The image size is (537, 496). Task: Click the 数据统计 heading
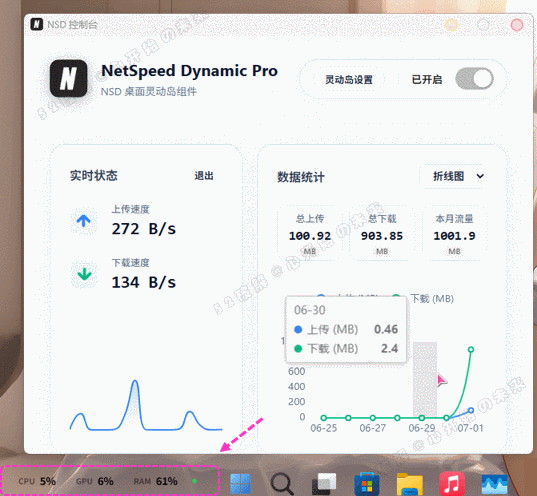click(x=301, y=177)
